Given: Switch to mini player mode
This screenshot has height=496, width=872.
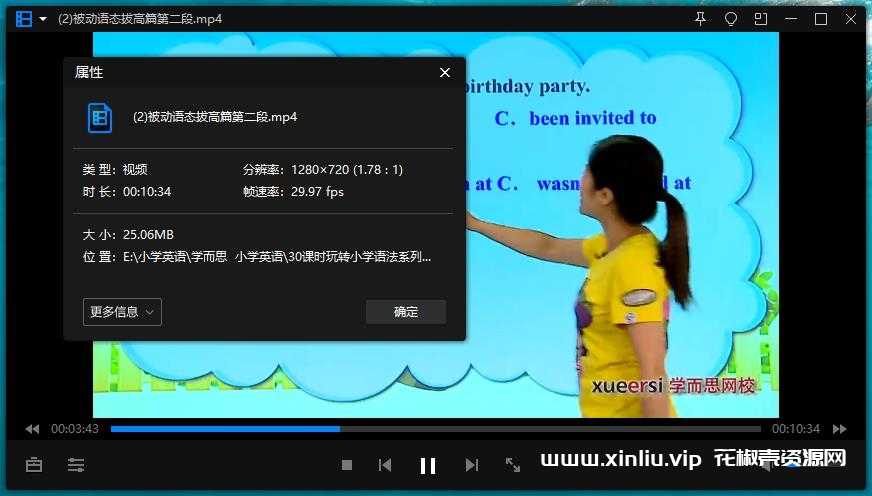Looking at the screenshot, I should click(761, 19).
